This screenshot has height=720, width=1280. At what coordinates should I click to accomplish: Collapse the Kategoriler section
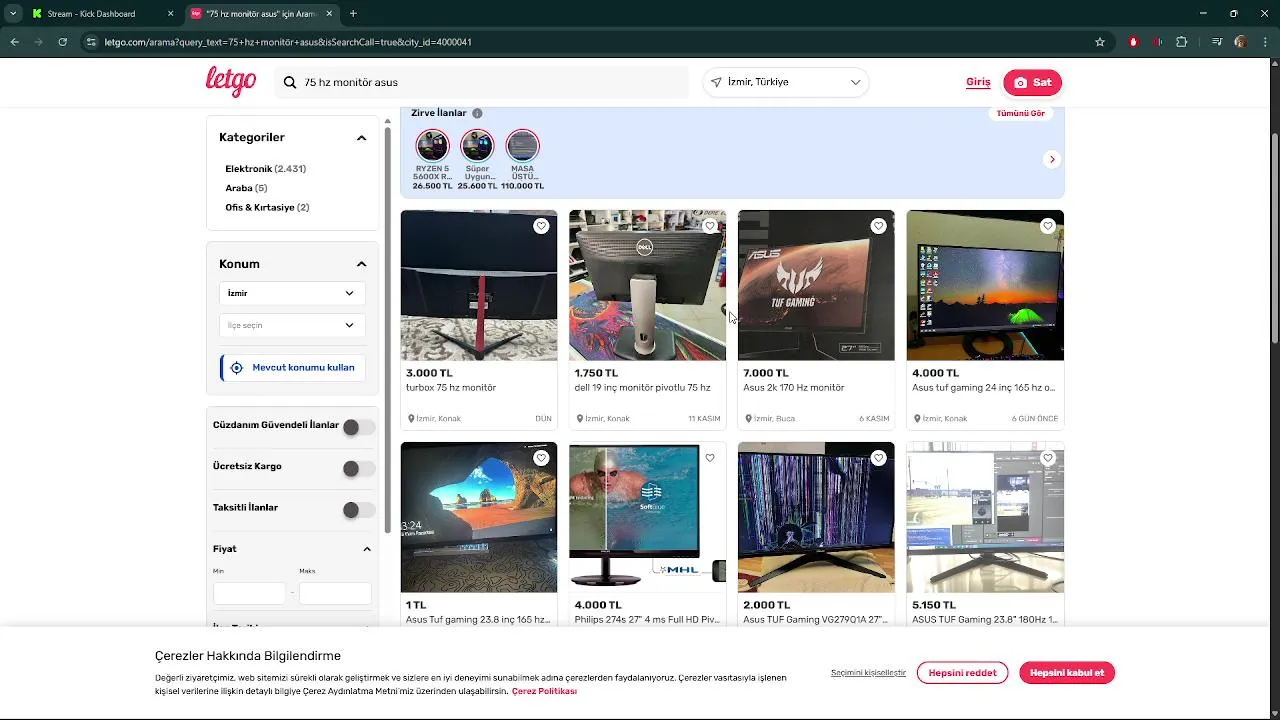pos(362,138)
